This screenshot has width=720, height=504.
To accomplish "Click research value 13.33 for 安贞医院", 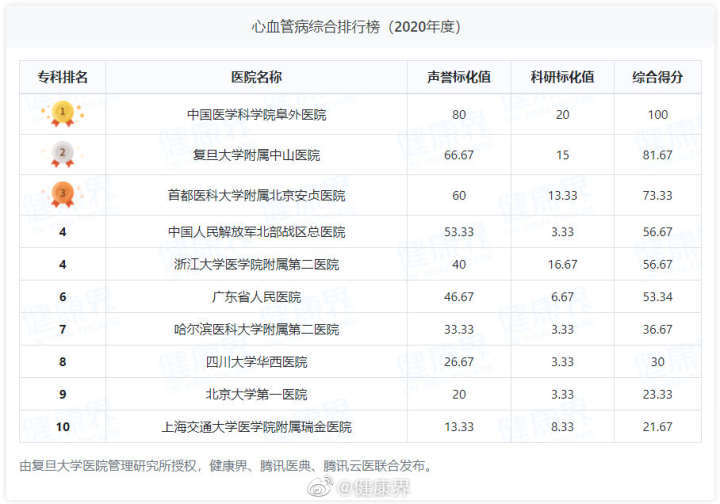I will click(x=562, y=195).
